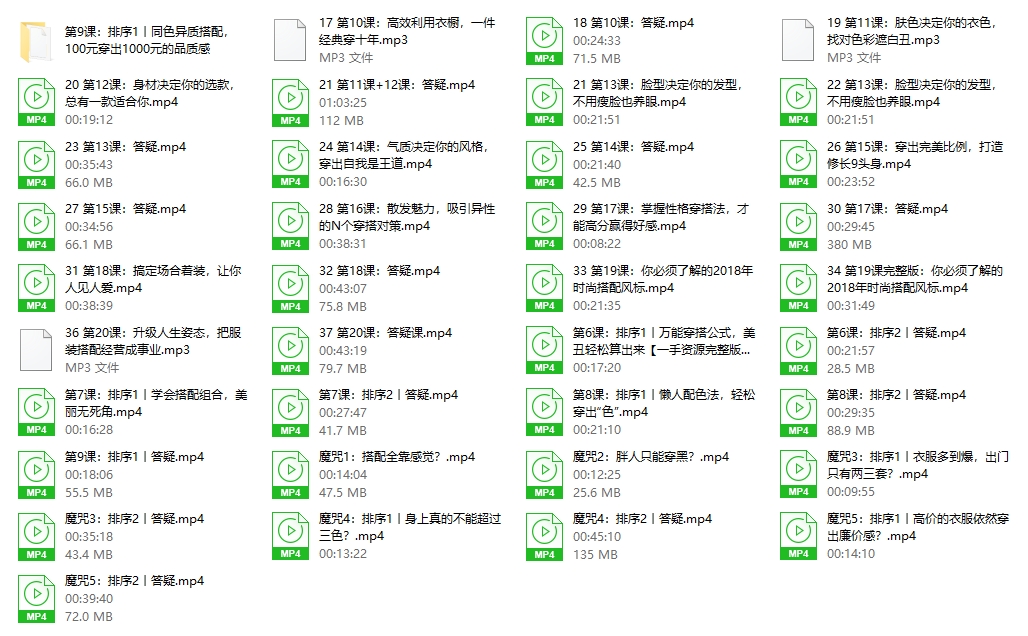Click file name 31 第18课 搞定场合着装
This screenshot has width=1028, height=636.
152,279
